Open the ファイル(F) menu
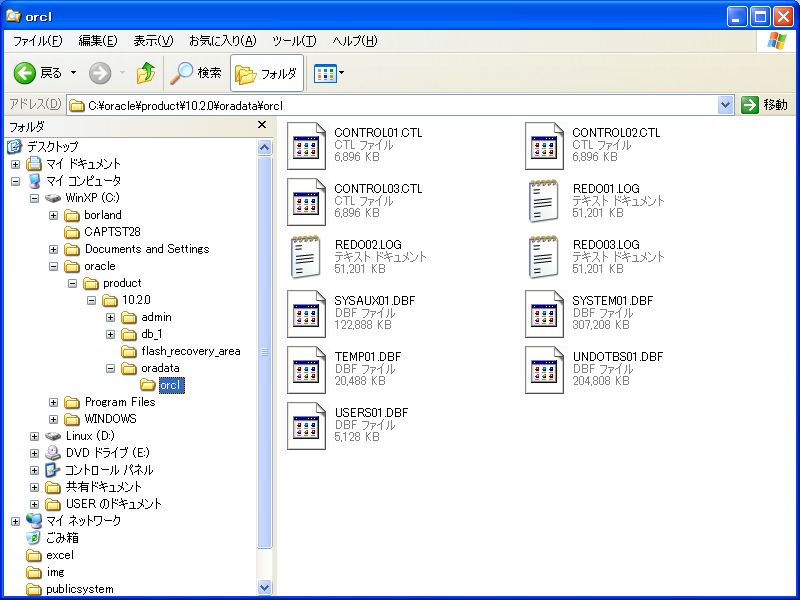This screenshot has height=600, width=800. [x=37, y=41]
